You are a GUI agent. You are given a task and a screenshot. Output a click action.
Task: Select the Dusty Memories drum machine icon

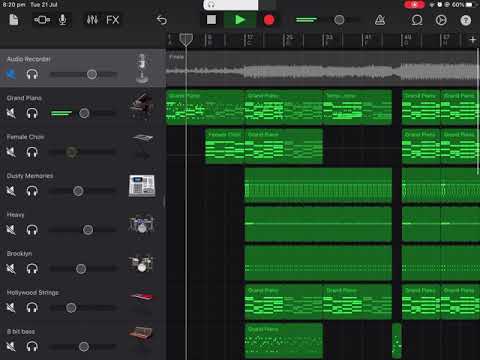point(142,185)
